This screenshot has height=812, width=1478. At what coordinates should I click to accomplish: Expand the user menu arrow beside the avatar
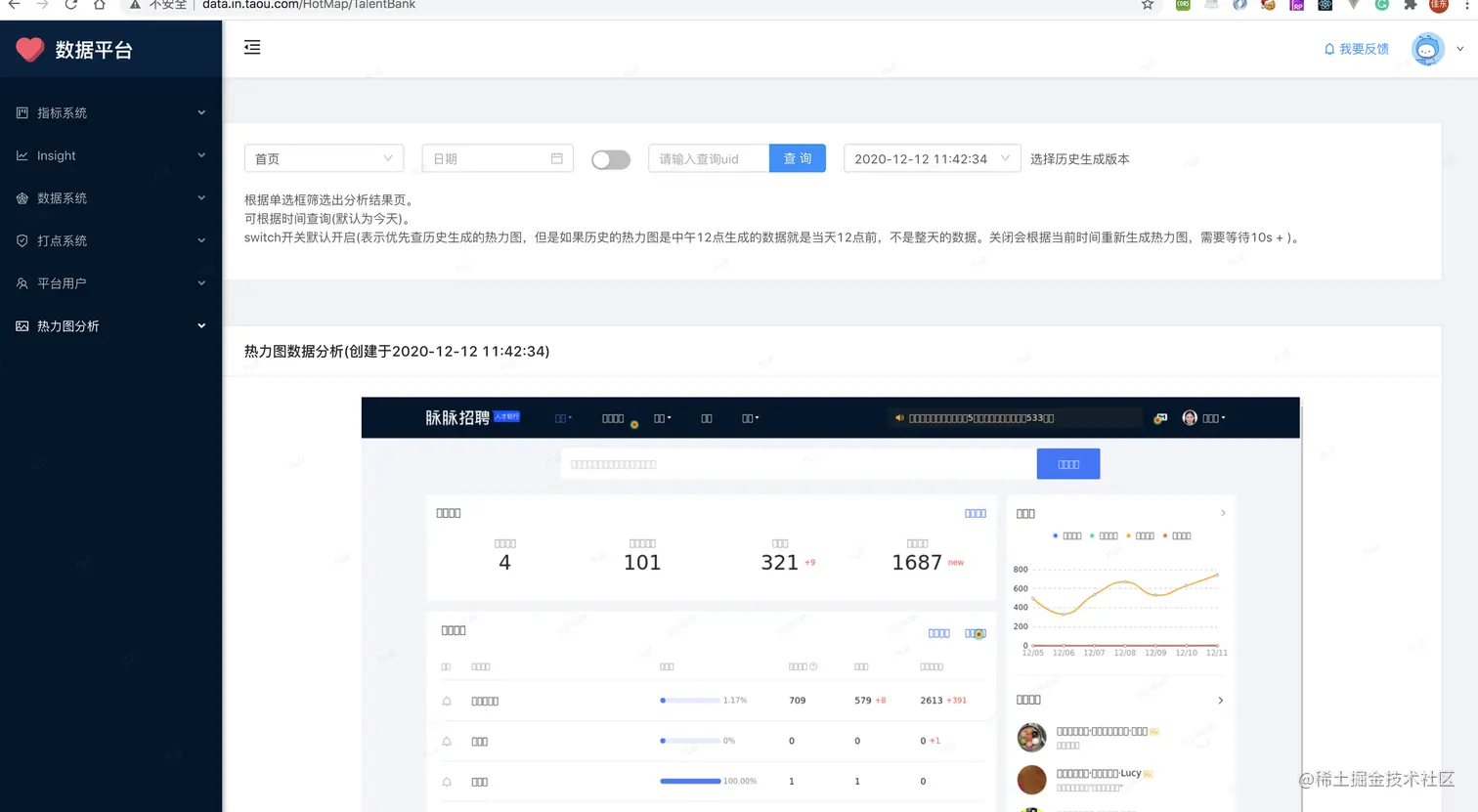coord(1460,49)
